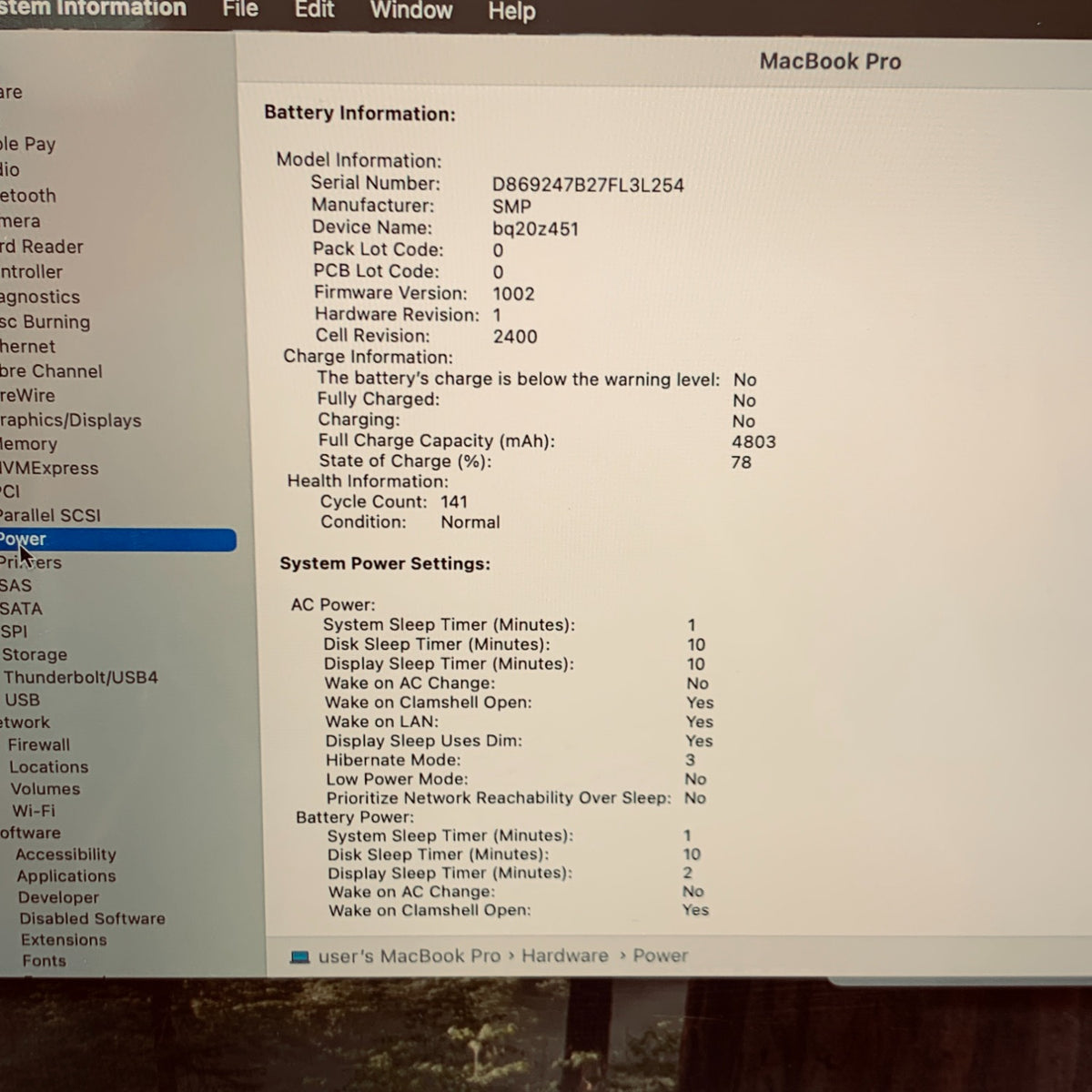This screenshot has height=1092, width=1092.
Task: Select Graphics/Displays in the sidebar
Action: (x=71, y=420)
